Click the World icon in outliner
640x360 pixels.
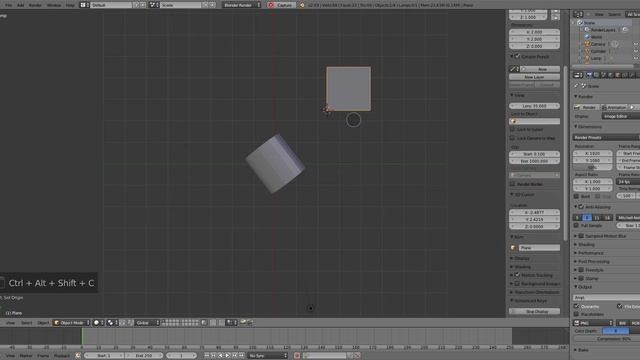click(587, 37)
